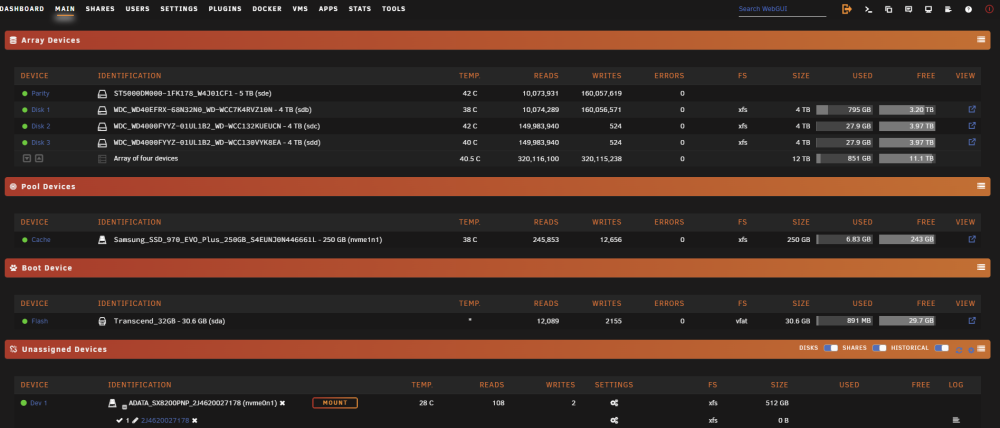Open the Dev 1 device link
The image size is (1000, 428).
point(39,403)
